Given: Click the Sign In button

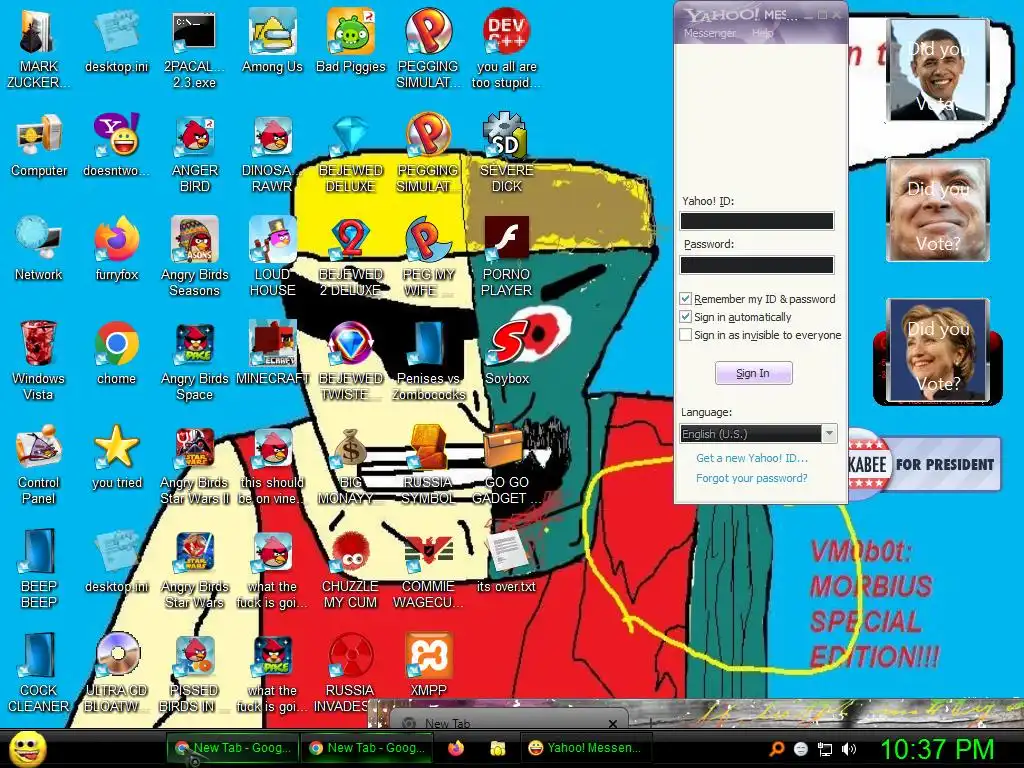Looking at the screenshot, I should [x=753, y=373].
